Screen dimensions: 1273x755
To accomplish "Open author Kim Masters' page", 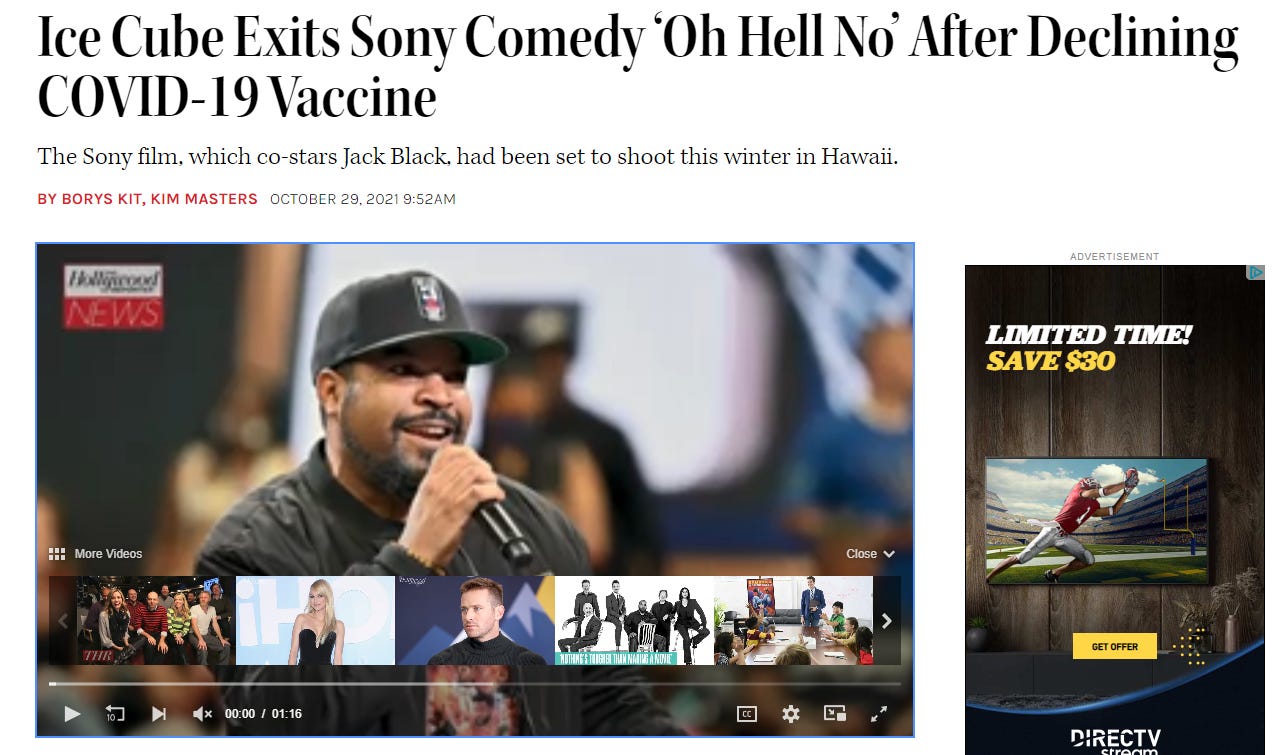I will click(204, 199).
